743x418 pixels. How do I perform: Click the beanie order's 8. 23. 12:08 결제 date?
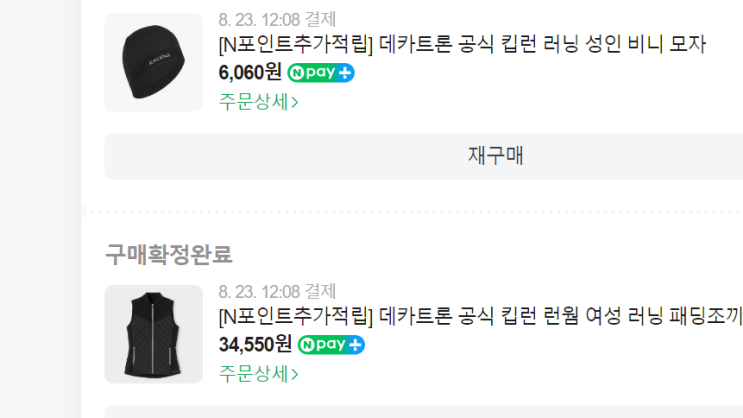[x=277, y=20]
